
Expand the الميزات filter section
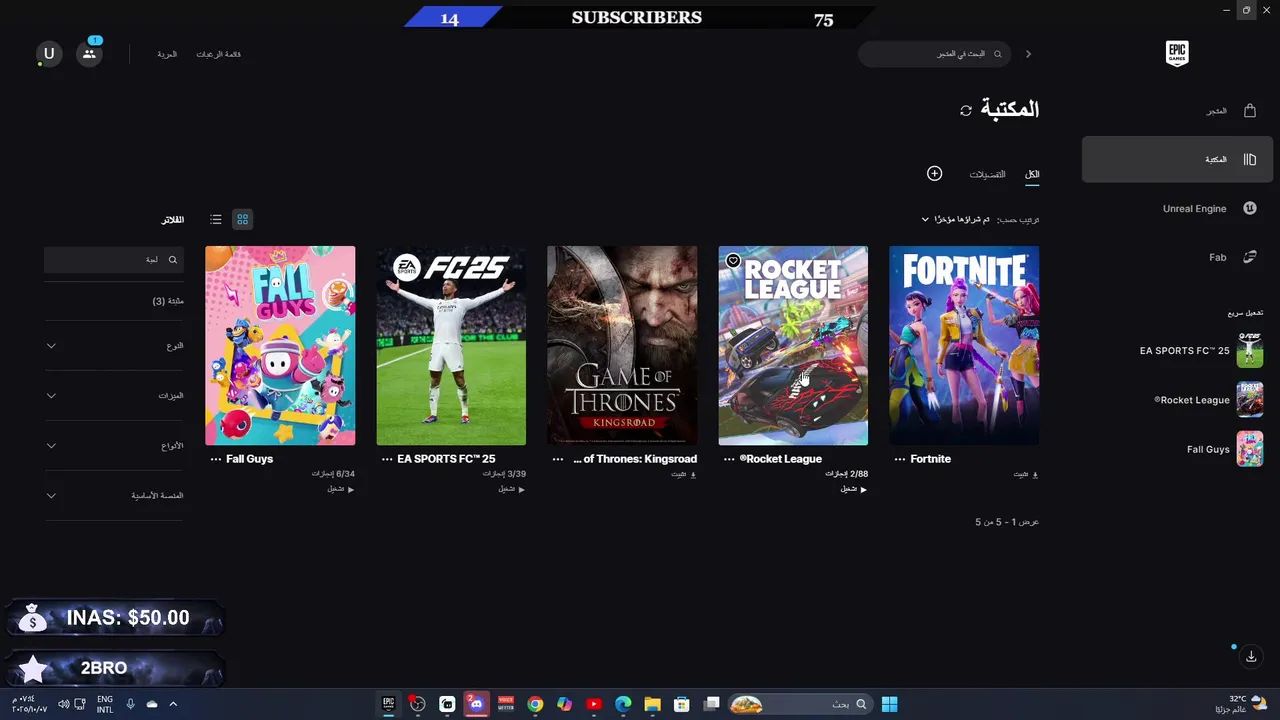113,396
